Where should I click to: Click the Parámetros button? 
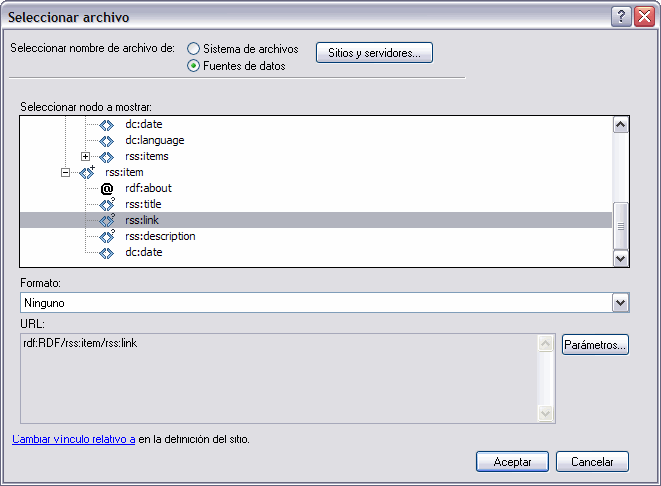(595, 345)
